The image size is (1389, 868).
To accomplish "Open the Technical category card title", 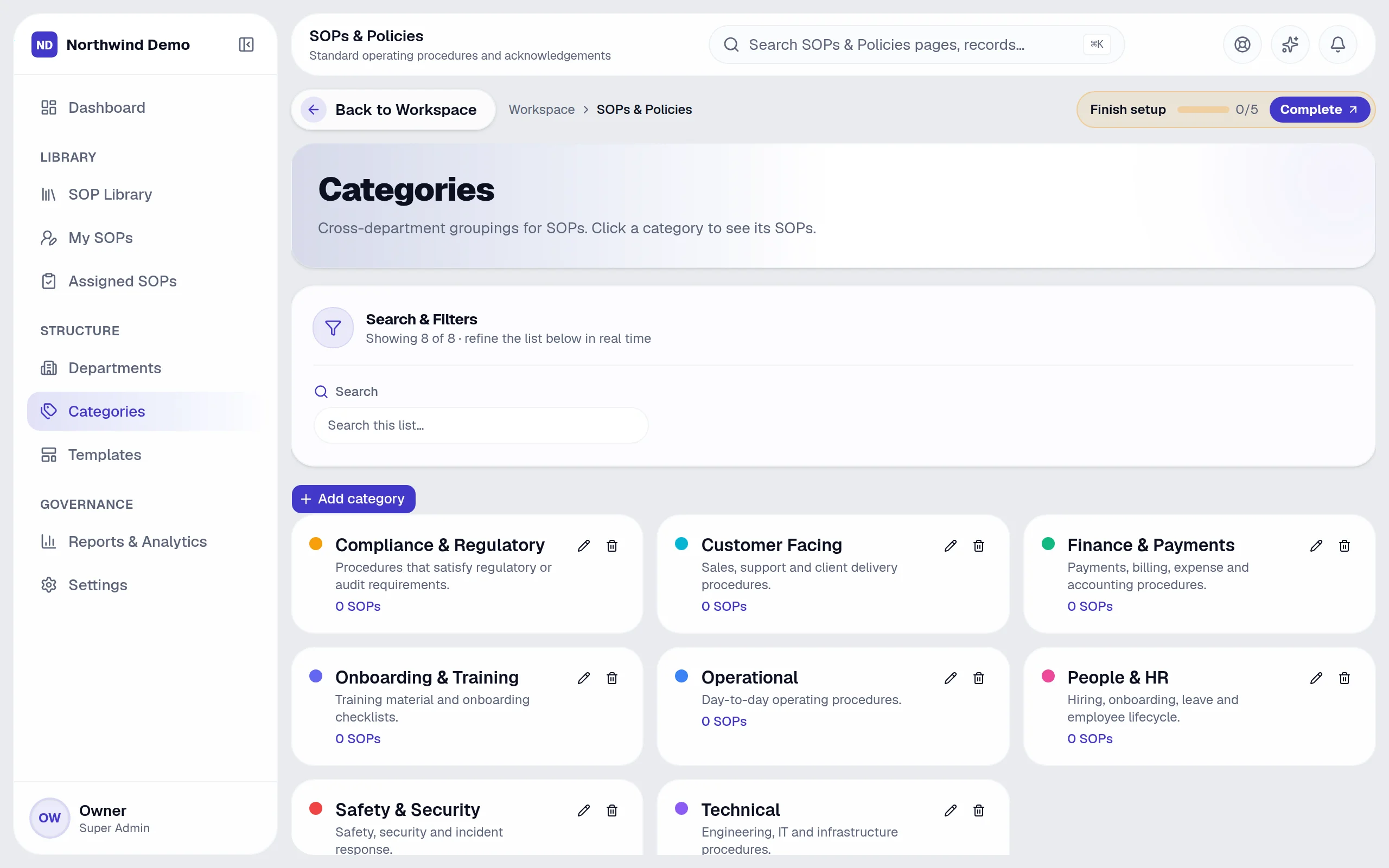I will pos(741,809).
